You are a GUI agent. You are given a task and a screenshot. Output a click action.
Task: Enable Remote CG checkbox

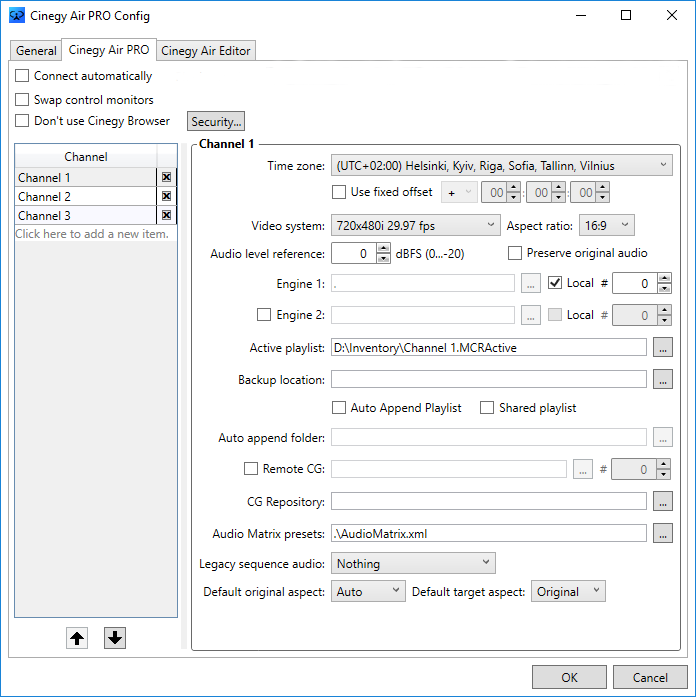(251, 469)
